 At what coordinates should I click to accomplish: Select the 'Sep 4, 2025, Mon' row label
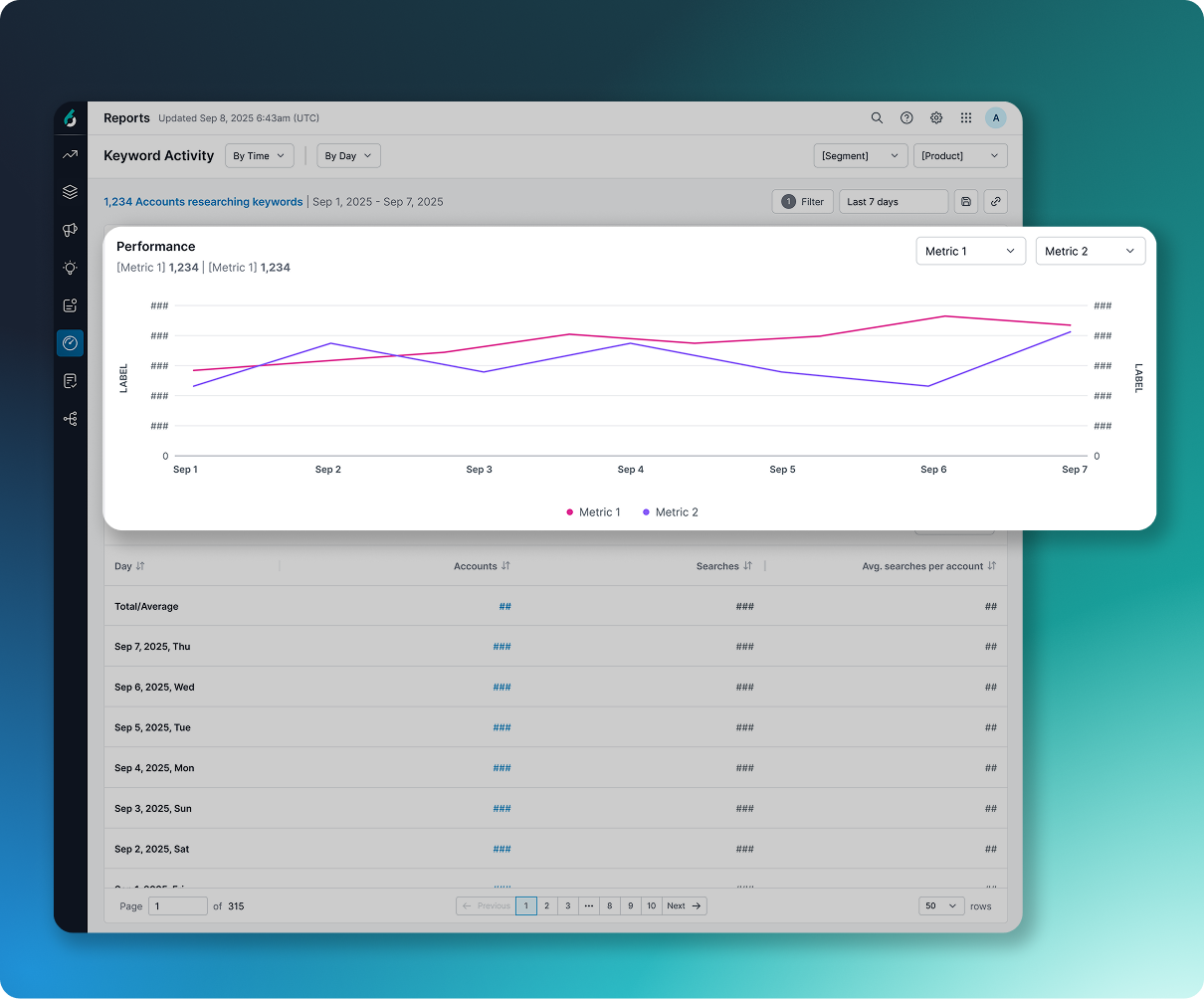154,768
